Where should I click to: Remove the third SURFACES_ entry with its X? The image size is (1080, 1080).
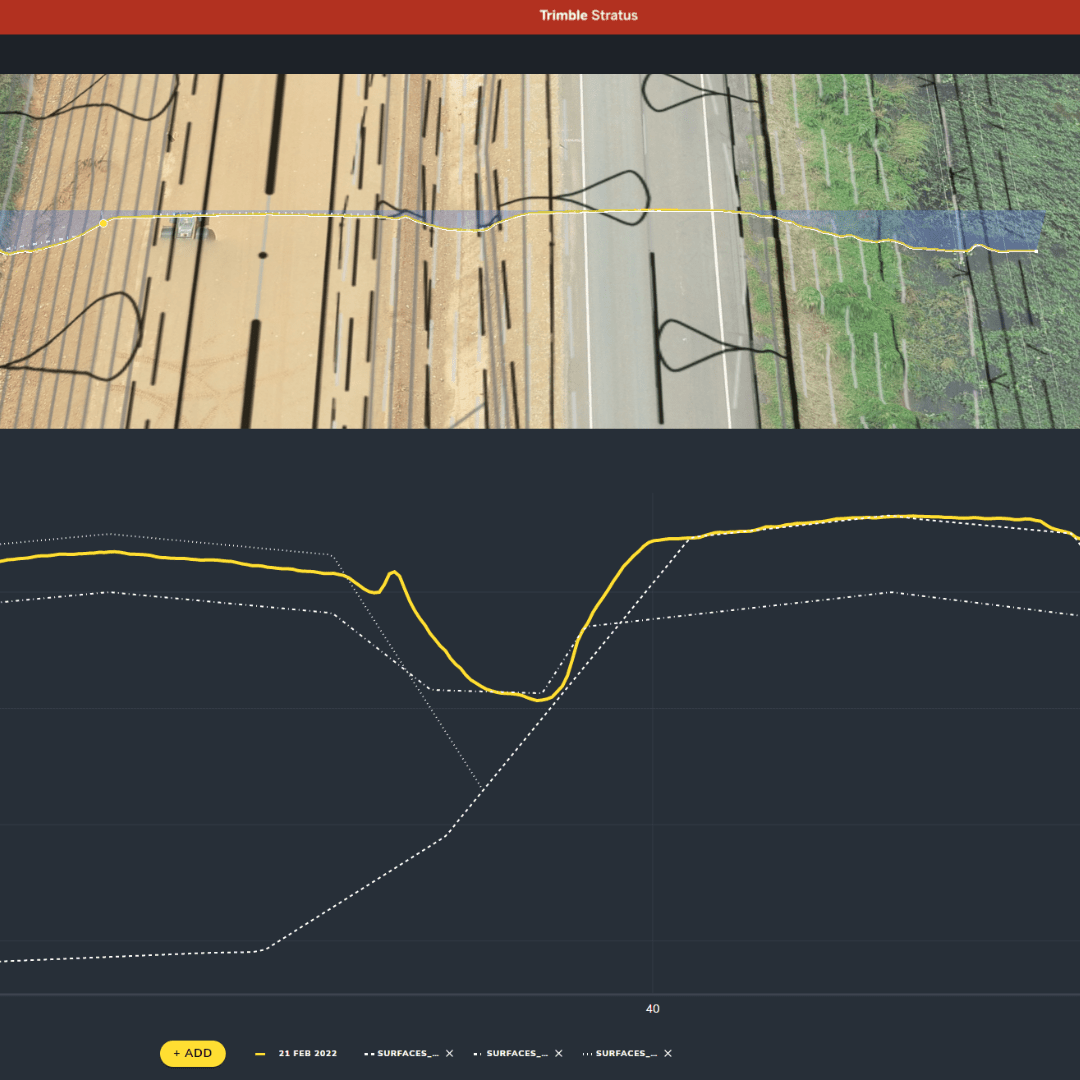668,1053
